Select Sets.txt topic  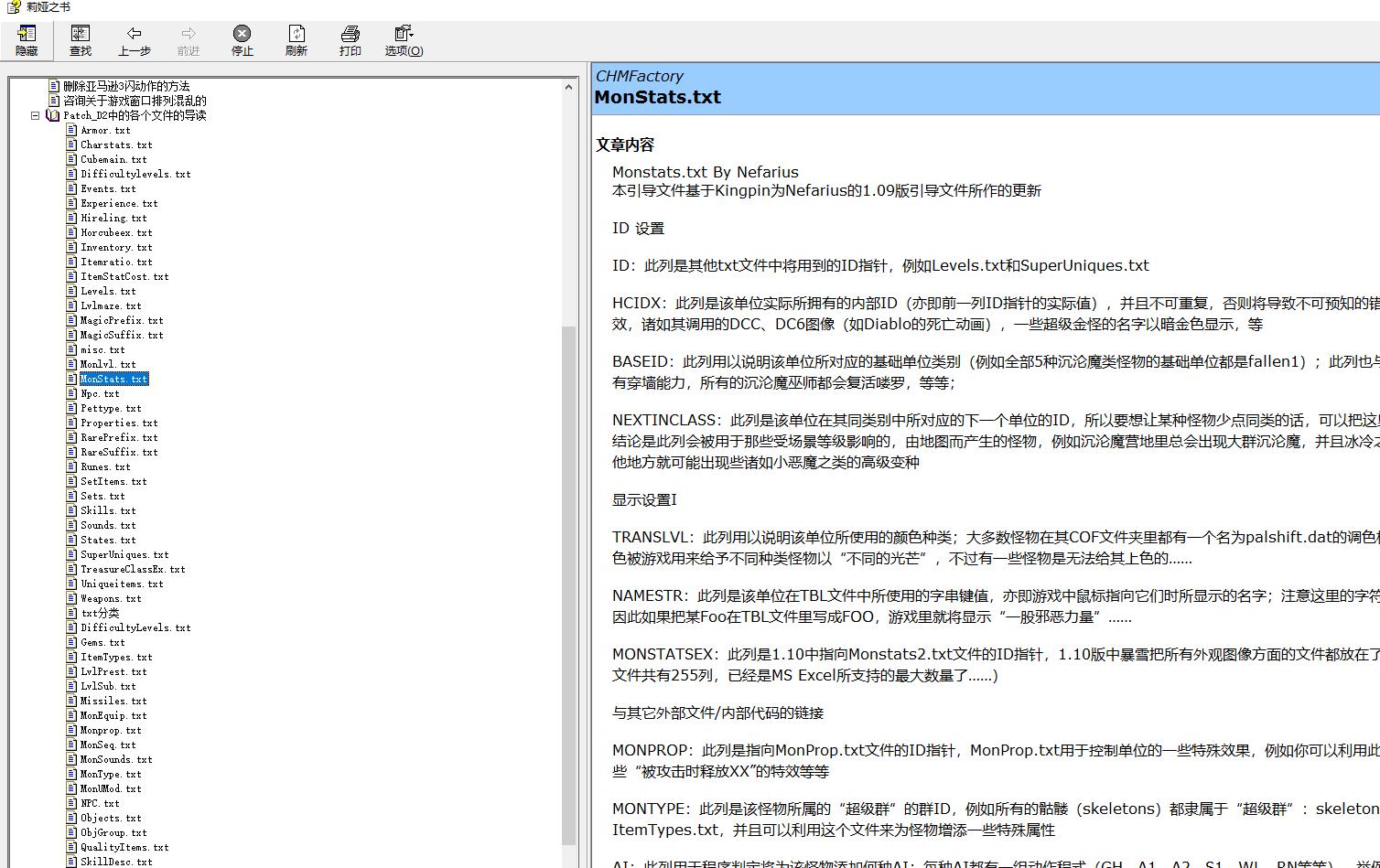102,496
